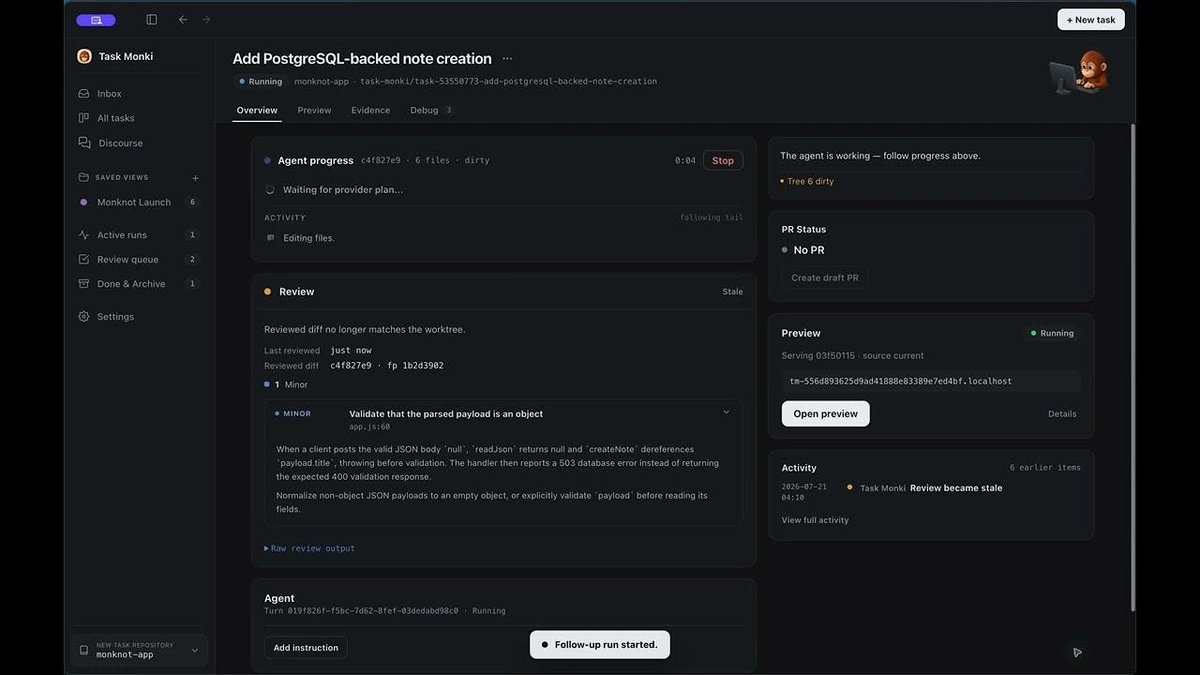Click the Inbox tray icon
The height and width of the screenshot is (675, 1200).
(84, 93)
